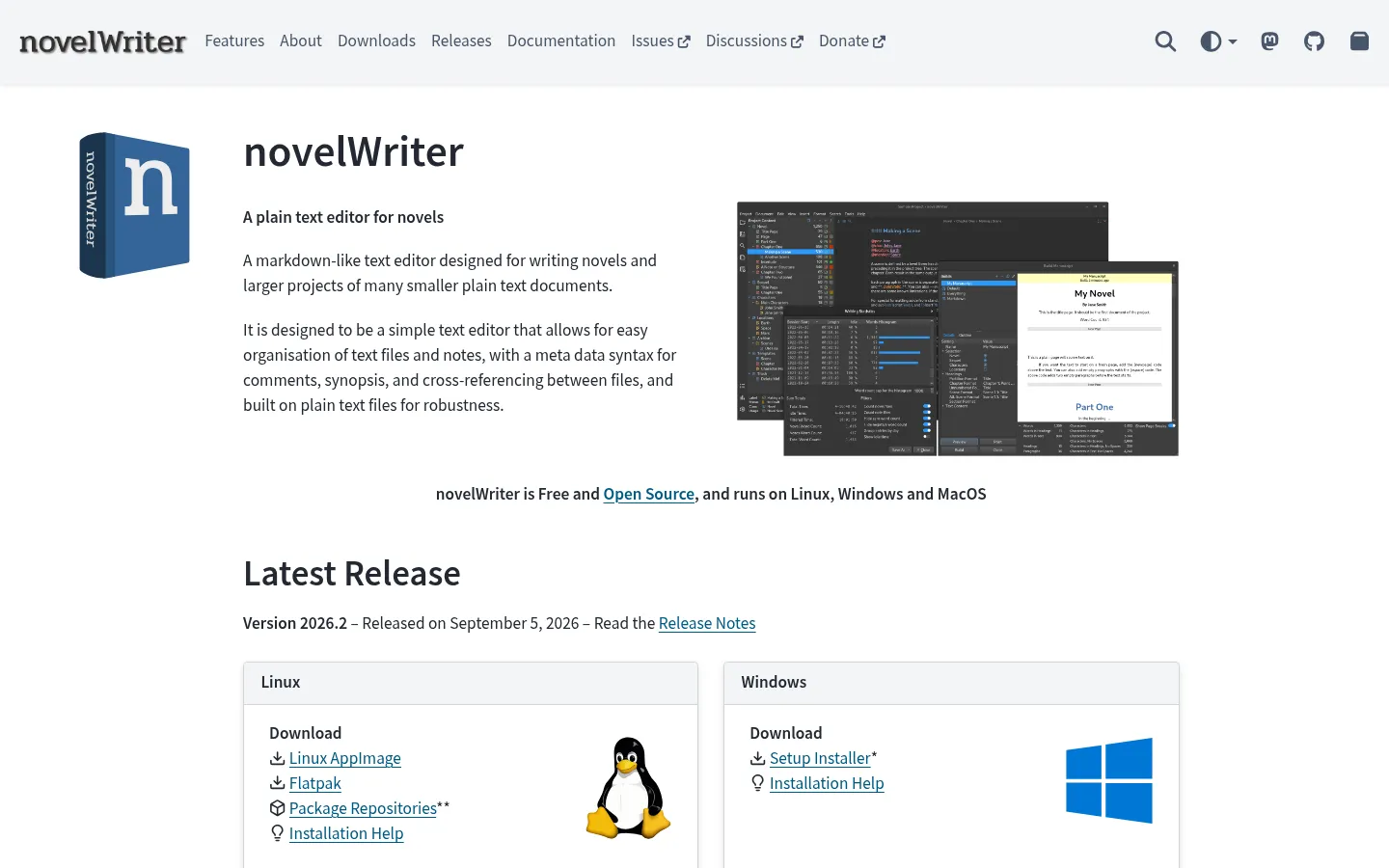Go to Downloads page
Image resolution: width=1389 pixels, height=868 pixels.
(x=376, y=41)
